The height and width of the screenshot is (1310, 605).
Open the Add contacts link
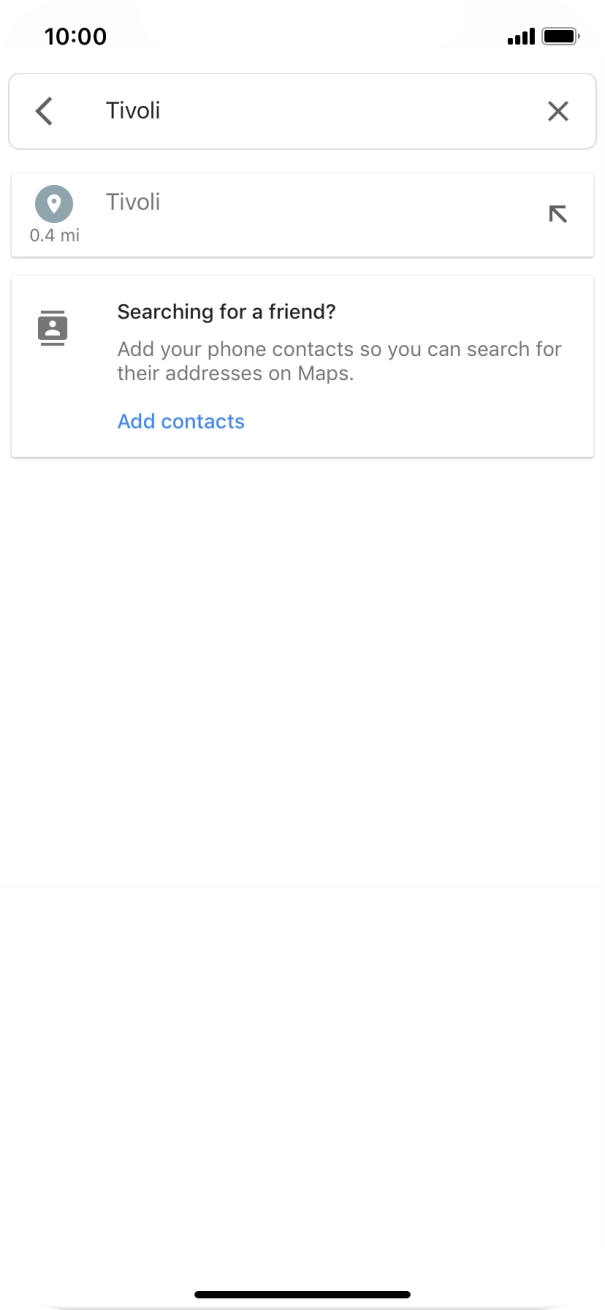point(181,421)
